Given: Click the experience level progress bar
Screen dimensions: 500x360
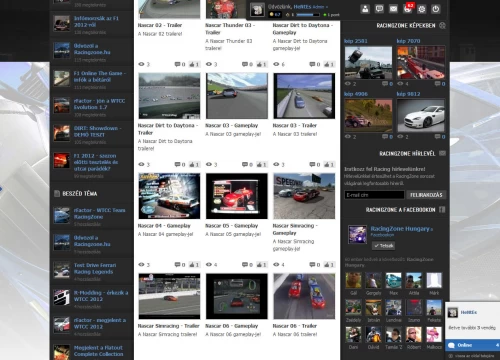Looking at the screenshot, I should point(307,15).
